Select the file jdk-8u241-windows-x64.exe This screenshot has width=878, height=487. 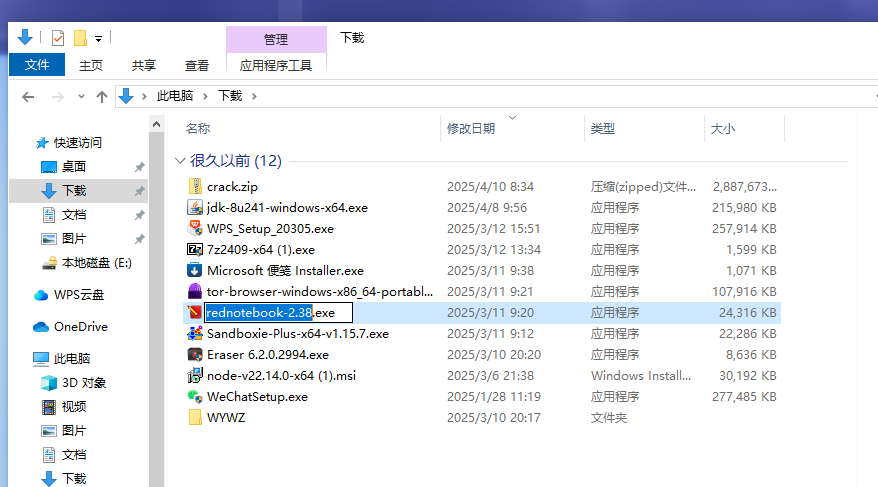pyautogui.click(x=287, y=208)
